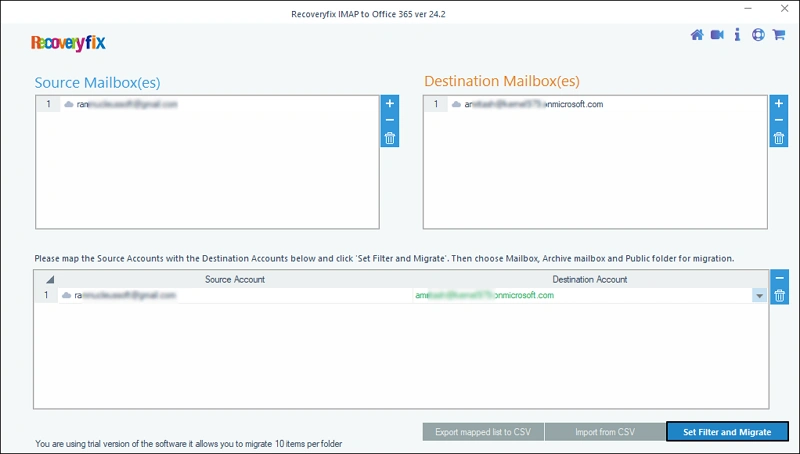800x454 pixels.
Task: Open Destination Account dropdown arrow
Action: (x=759, y=295)
